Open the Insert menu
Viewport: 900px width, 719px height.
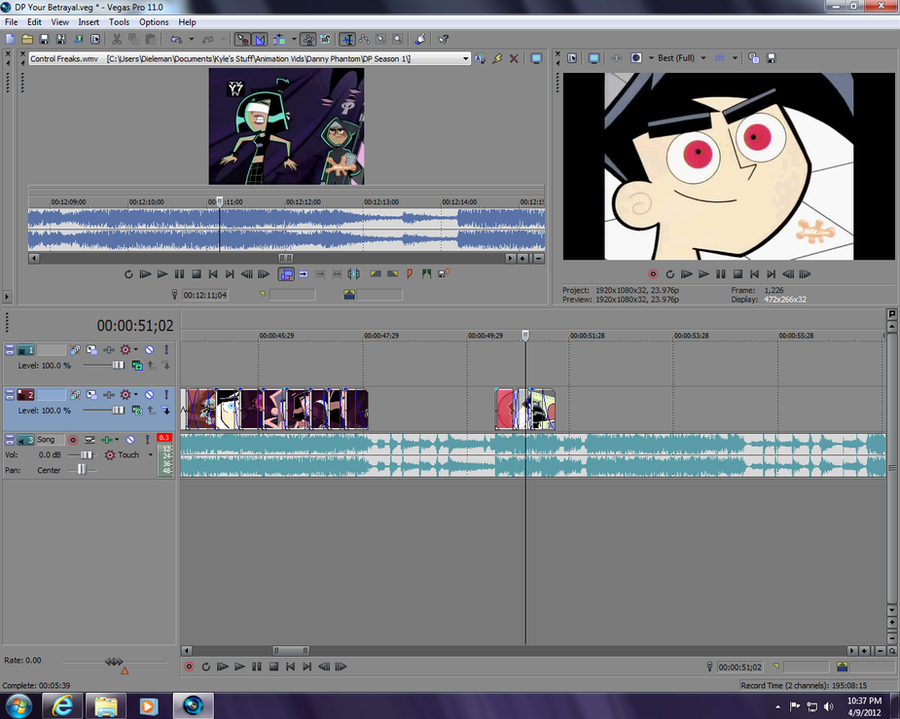(x=88, y=22)
